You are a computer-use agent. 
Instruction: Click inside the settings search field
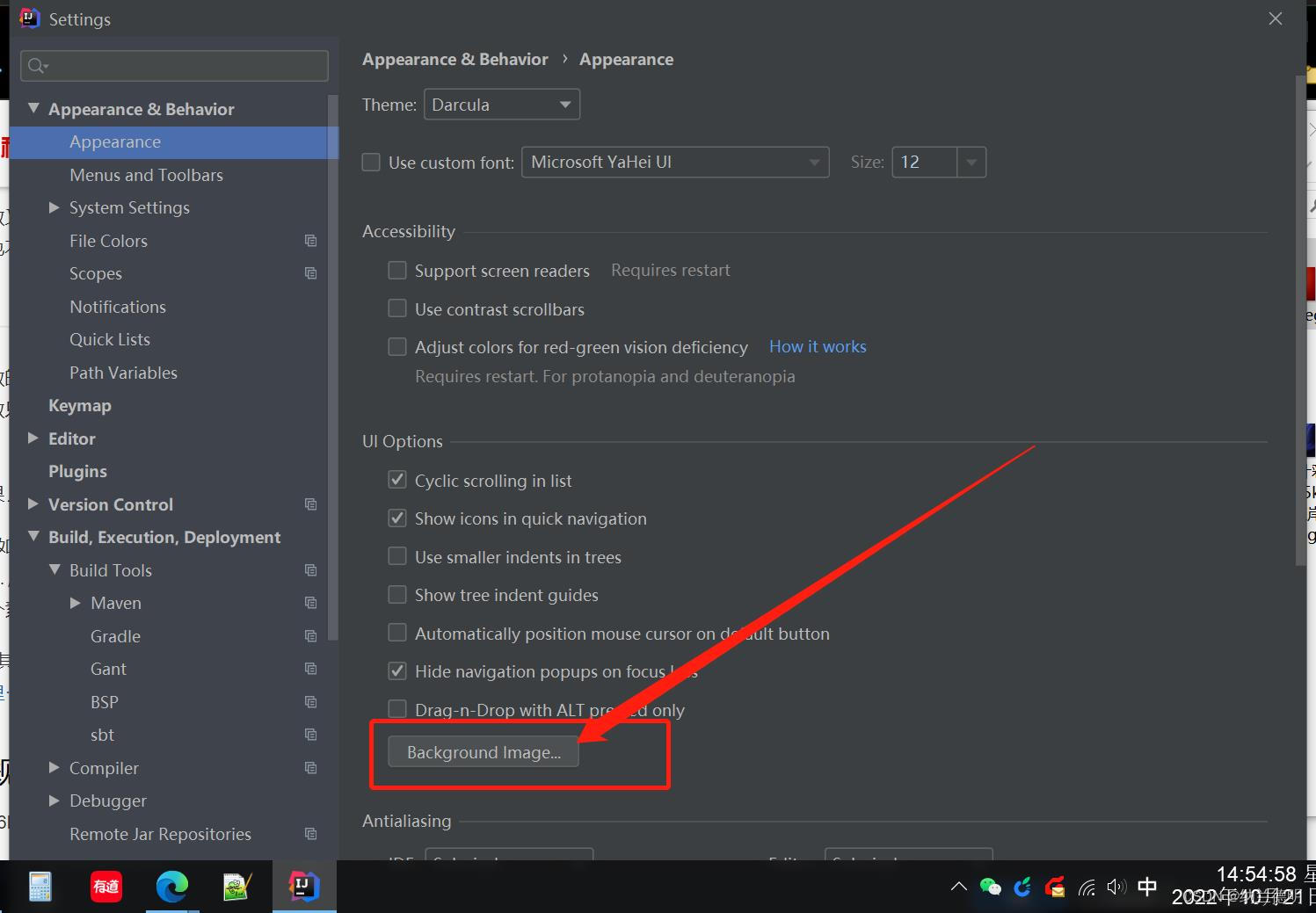(176, 65)
